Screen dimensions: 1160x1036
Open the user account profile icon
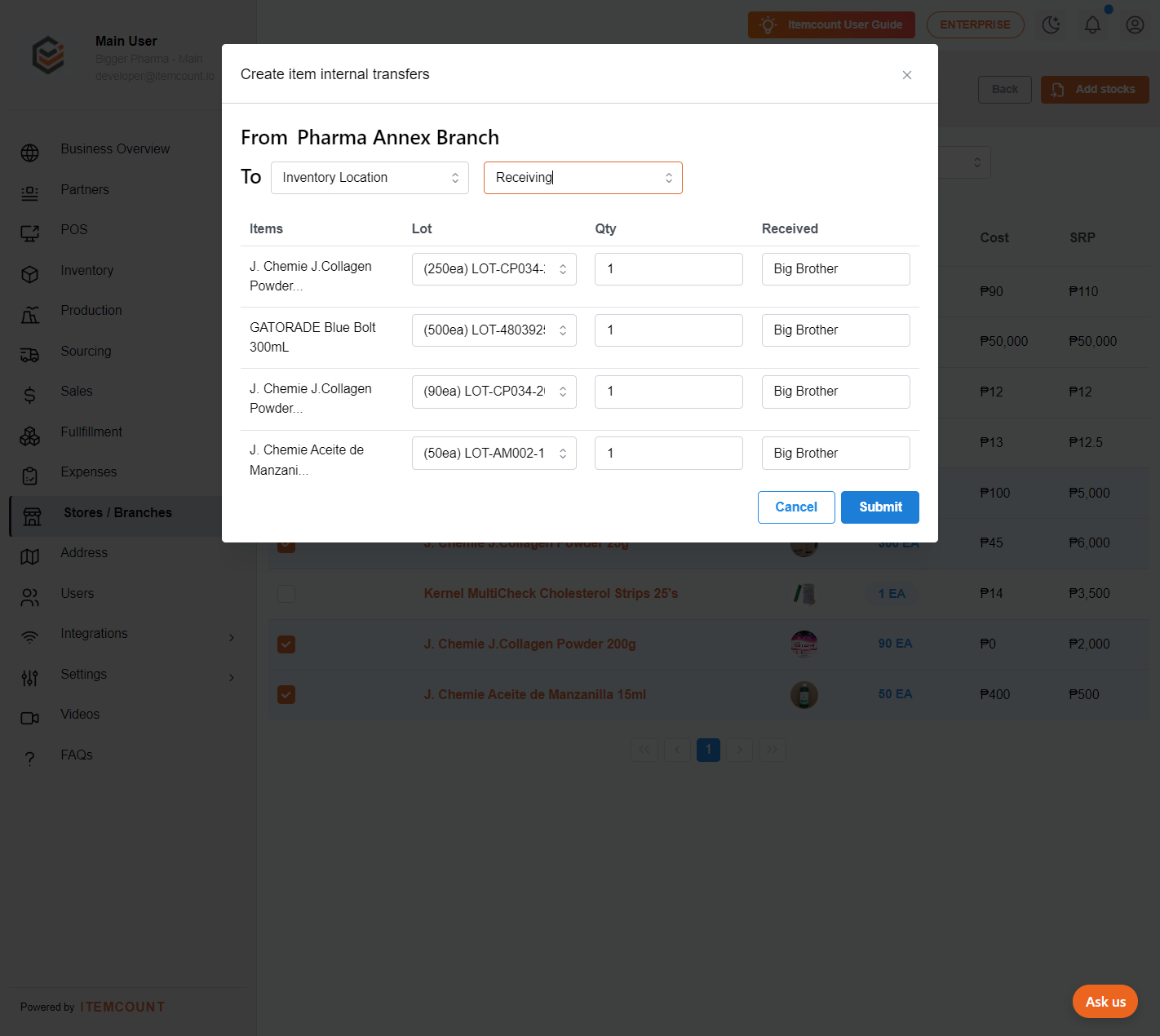(x=1135, y=24)
